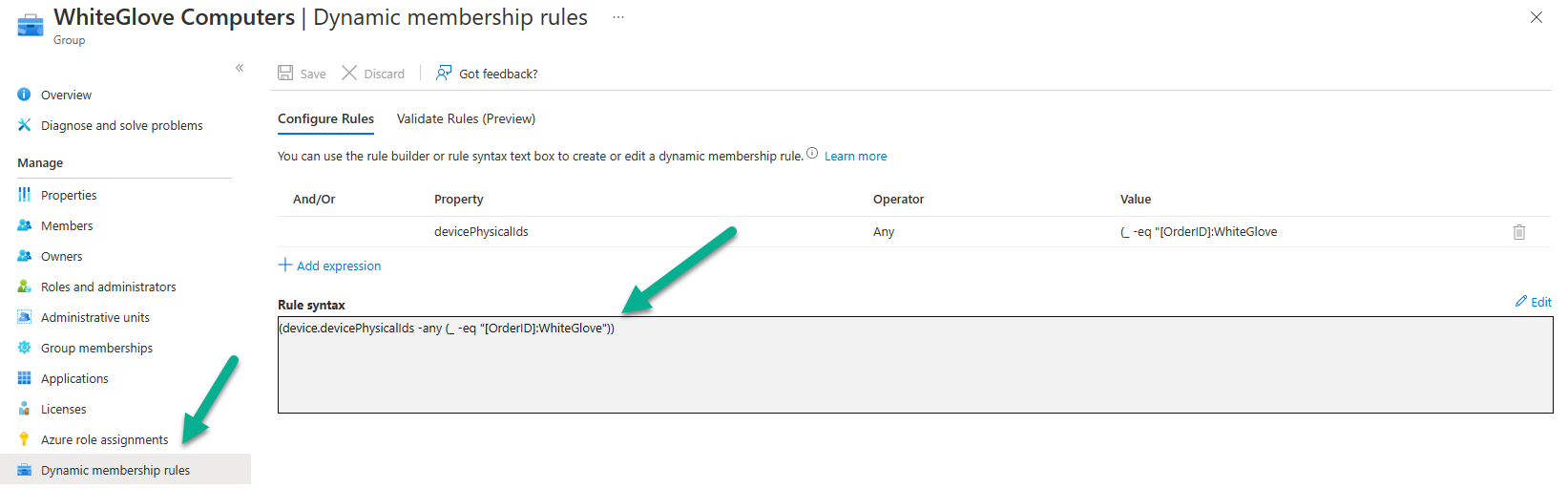Select the Any operator cell
The image size is (1568, 489).
tap(884, 231)
